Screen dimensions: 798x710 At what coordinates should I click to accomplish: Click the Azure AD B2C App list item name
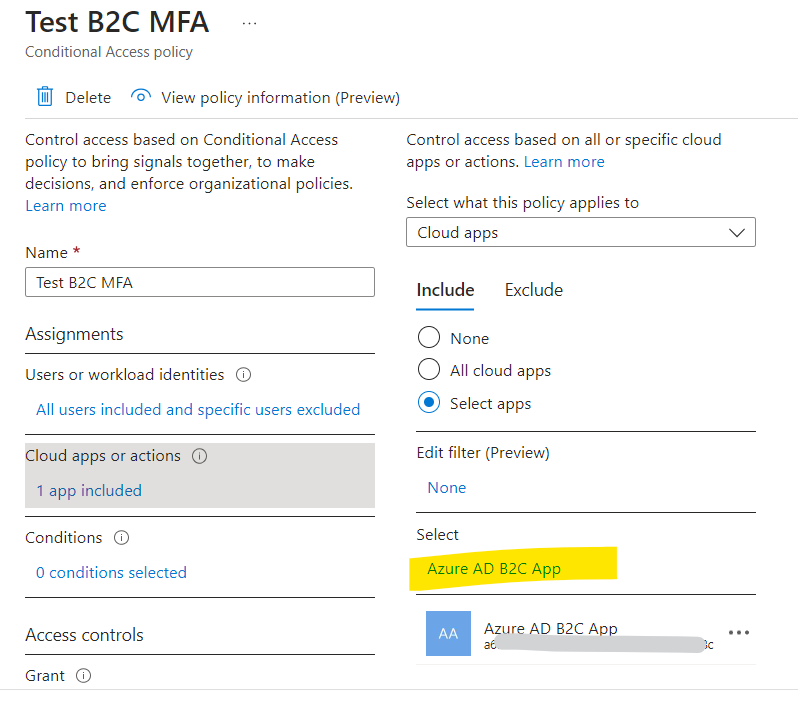click(551, 628)
